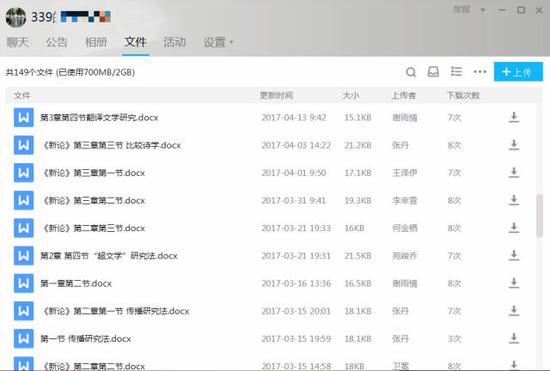Download 《新论》第三章第一节.docx
550x371 pixels.
point(514,173)
